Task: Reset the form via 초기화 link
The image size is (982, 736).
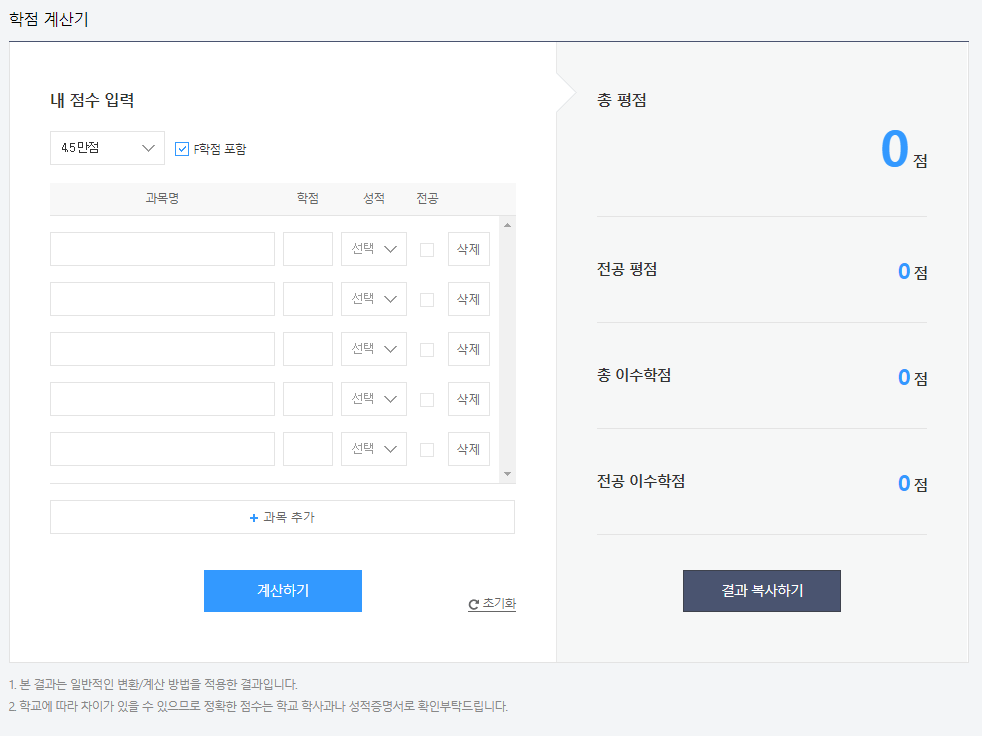Action: tap(492, 604)
